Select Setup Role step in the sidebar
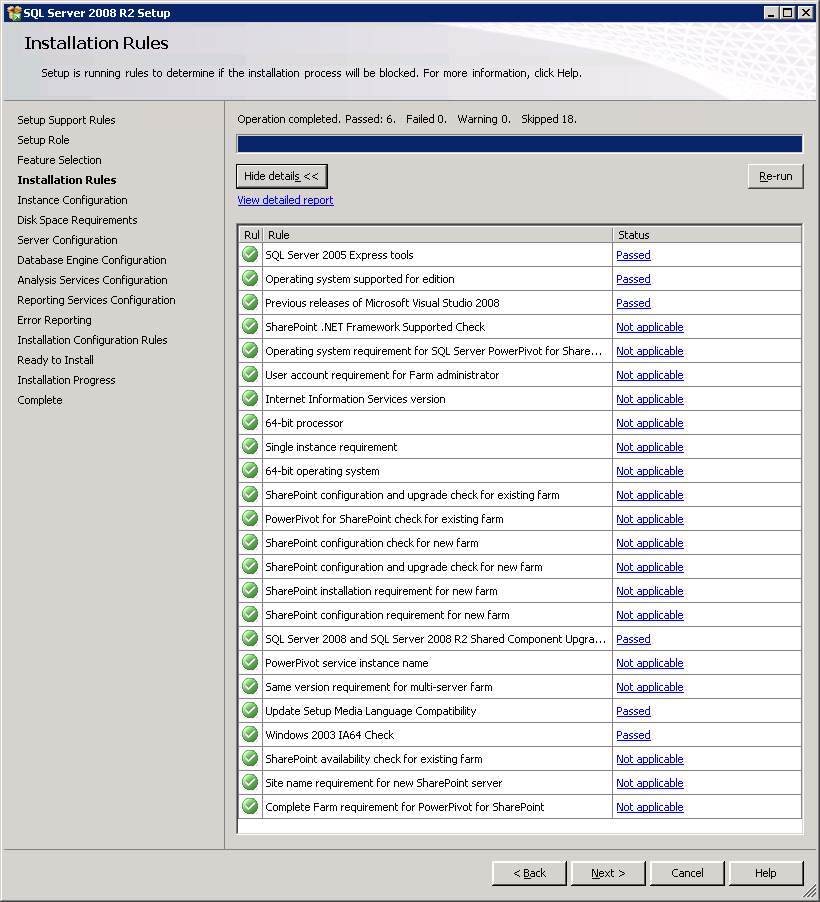 tap(43, 140)
